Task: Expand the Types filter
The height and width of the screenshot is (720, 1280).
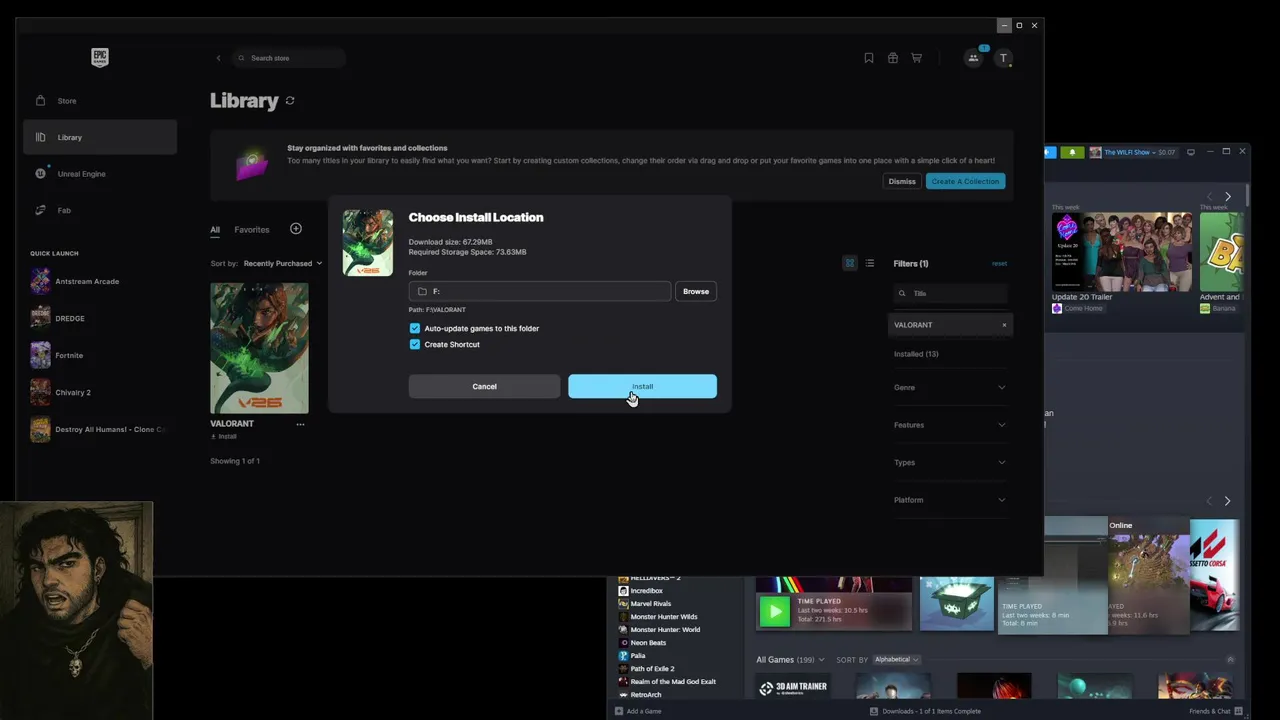Action: coord(950,462)
